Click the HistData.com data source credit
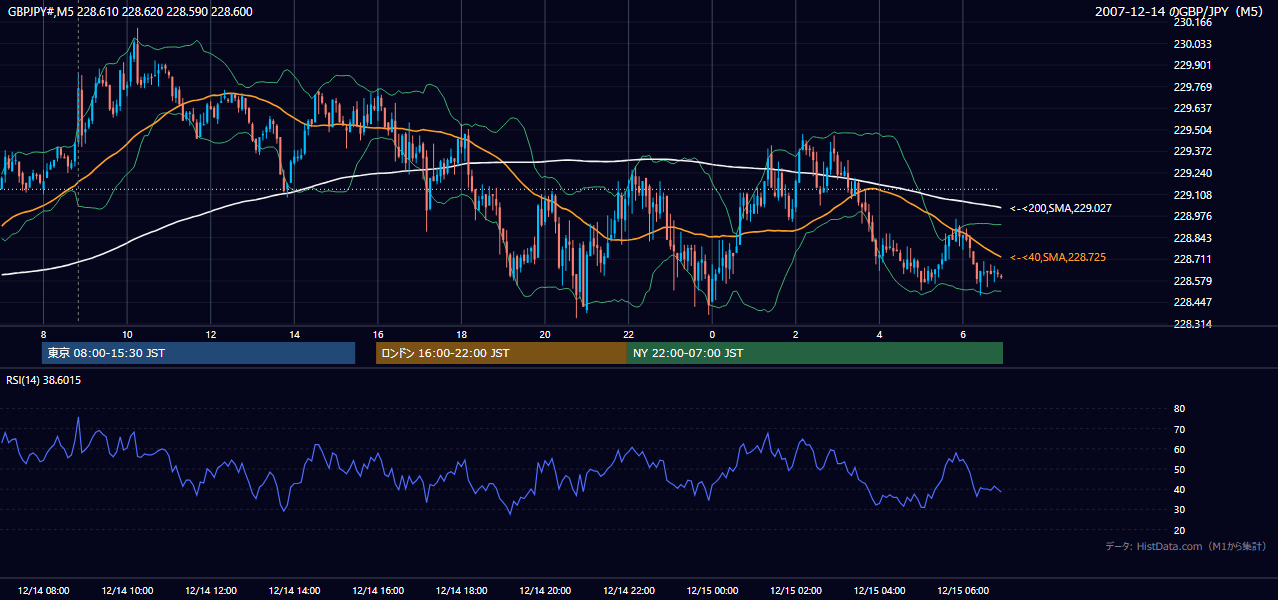The height and width of the screenshot is (600, 1278). [1186, 546]
